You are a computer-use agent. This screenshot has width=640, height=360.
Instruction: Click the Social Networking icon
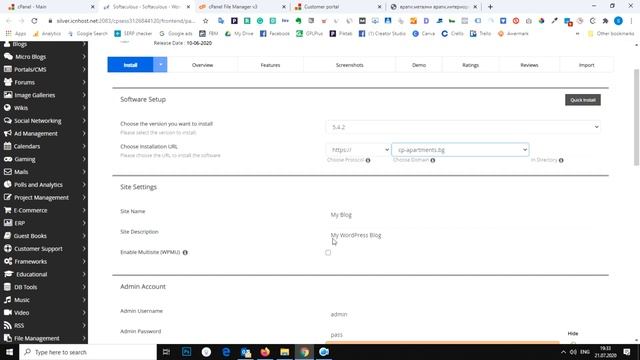click(x=8, y=120)
